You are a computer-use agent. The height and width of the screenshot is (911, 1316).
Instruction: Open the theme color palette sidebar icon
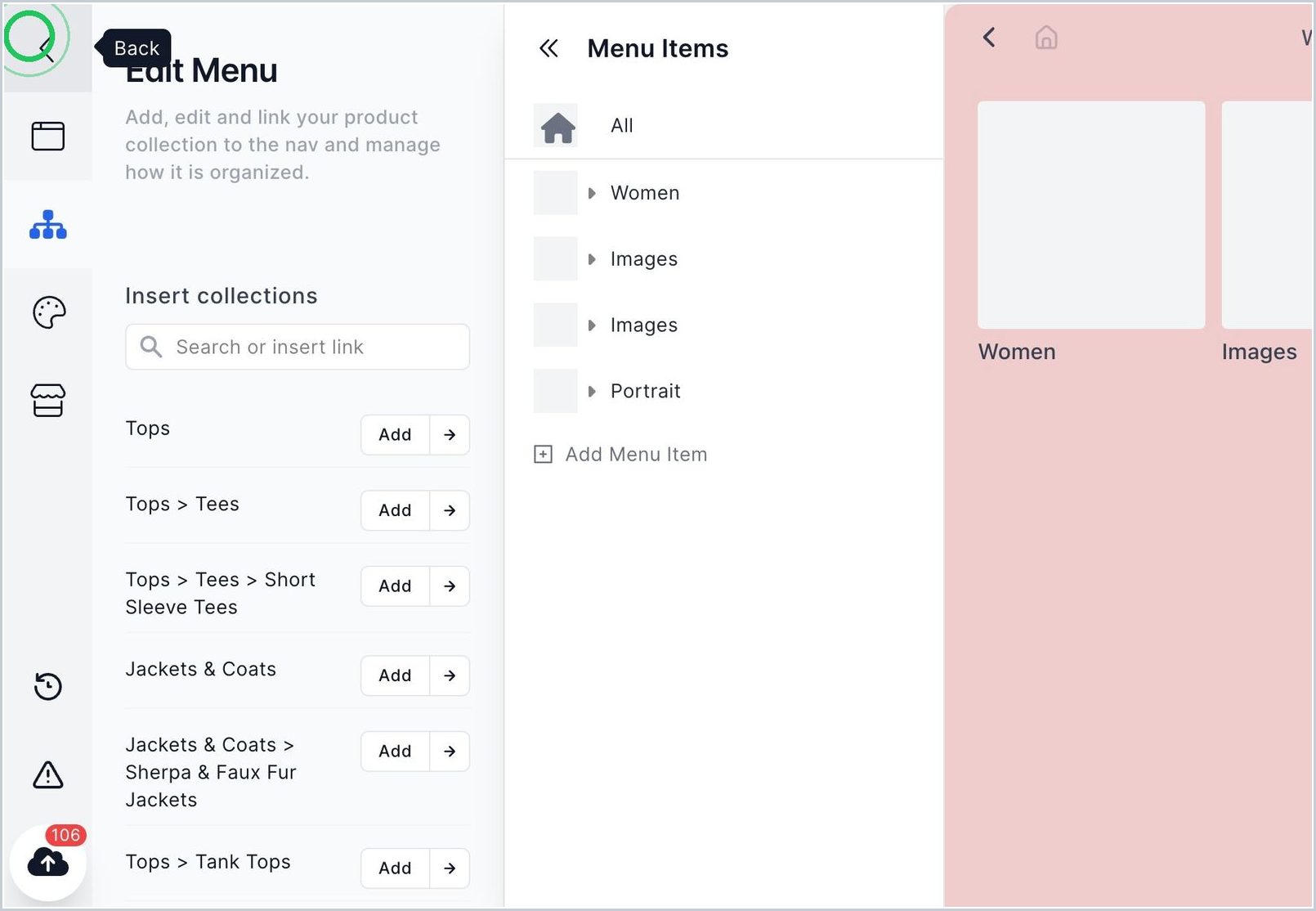[x=48, y=312]
